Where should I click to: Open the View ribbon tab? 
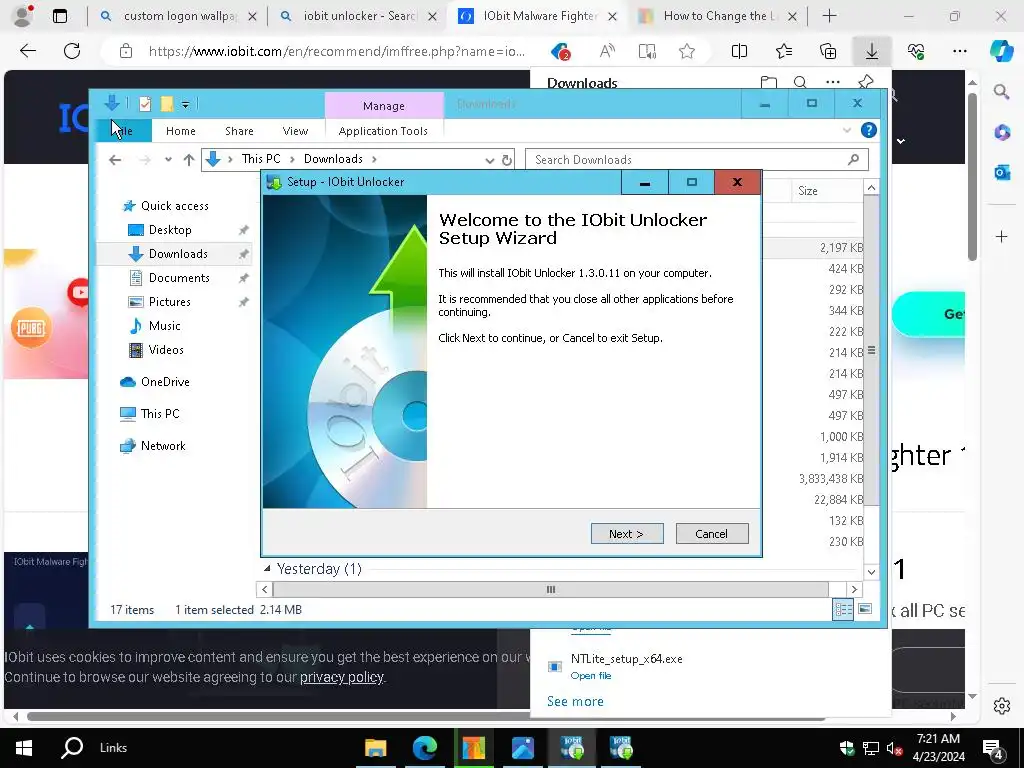[295, 131]
